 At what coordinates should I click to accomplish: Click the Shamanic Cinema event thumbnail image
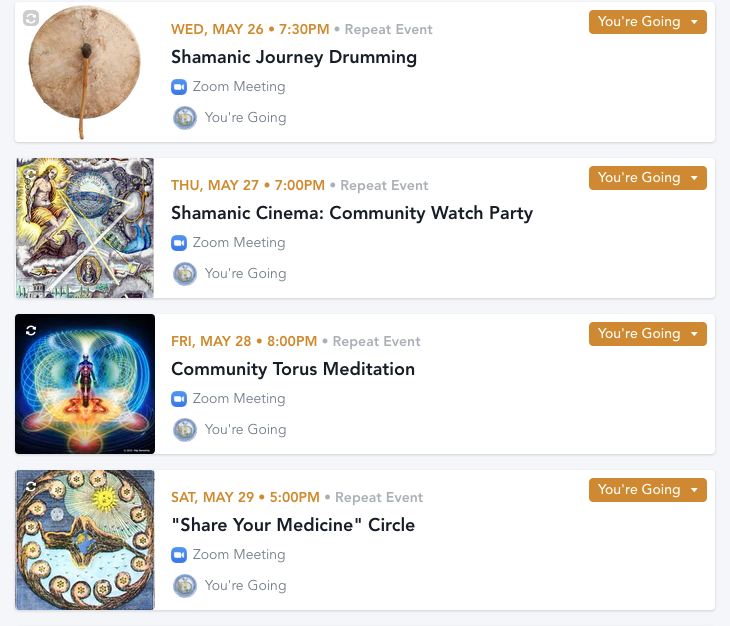[85, 230]
